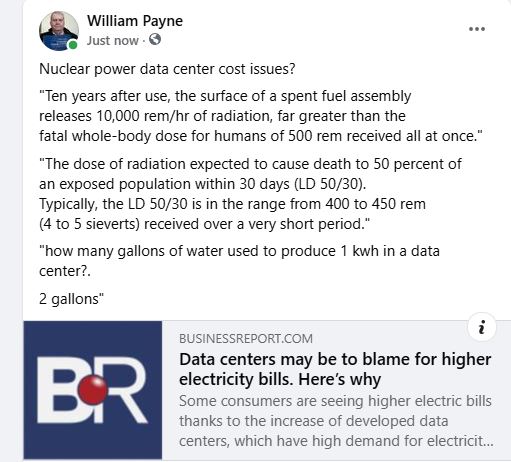
Task: Open the three-dot post options menu
Action: point(477,29)
